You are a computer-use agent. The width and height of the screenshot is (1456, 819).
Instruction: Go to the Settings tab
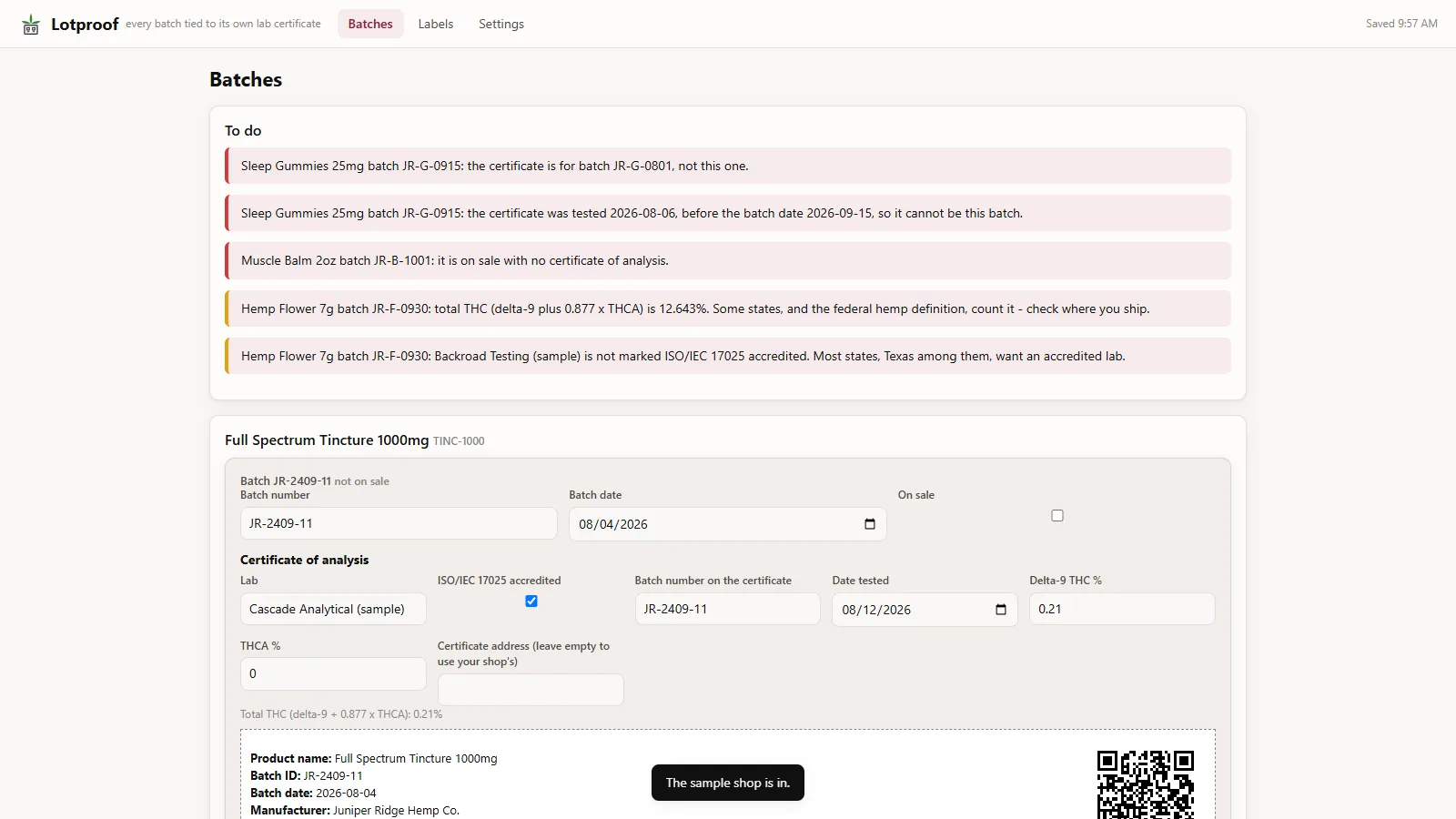(x=501, y=24)
